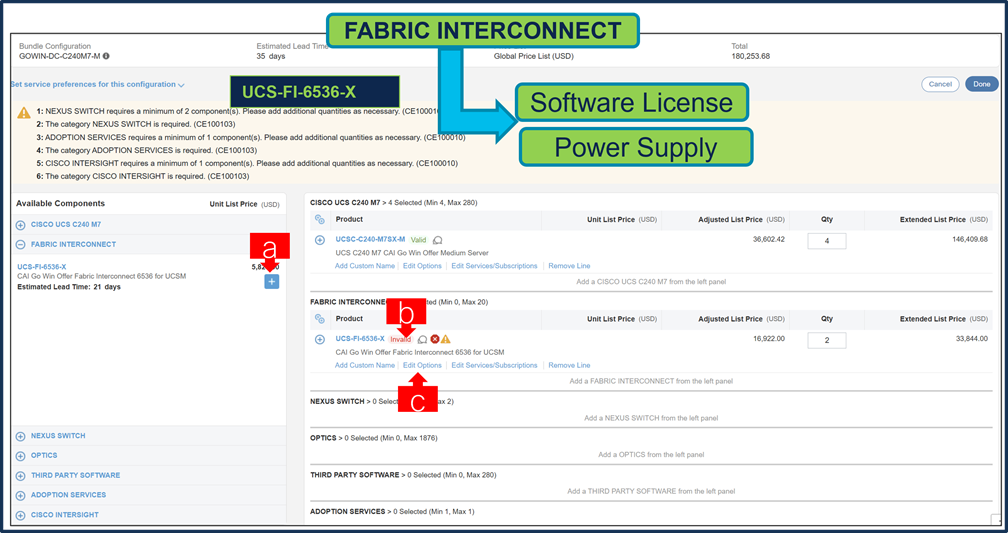Add Custom Name for UCSC-C240-M7SX-M
Viewport: 1008px width, 533px height.
pos(364,266)
